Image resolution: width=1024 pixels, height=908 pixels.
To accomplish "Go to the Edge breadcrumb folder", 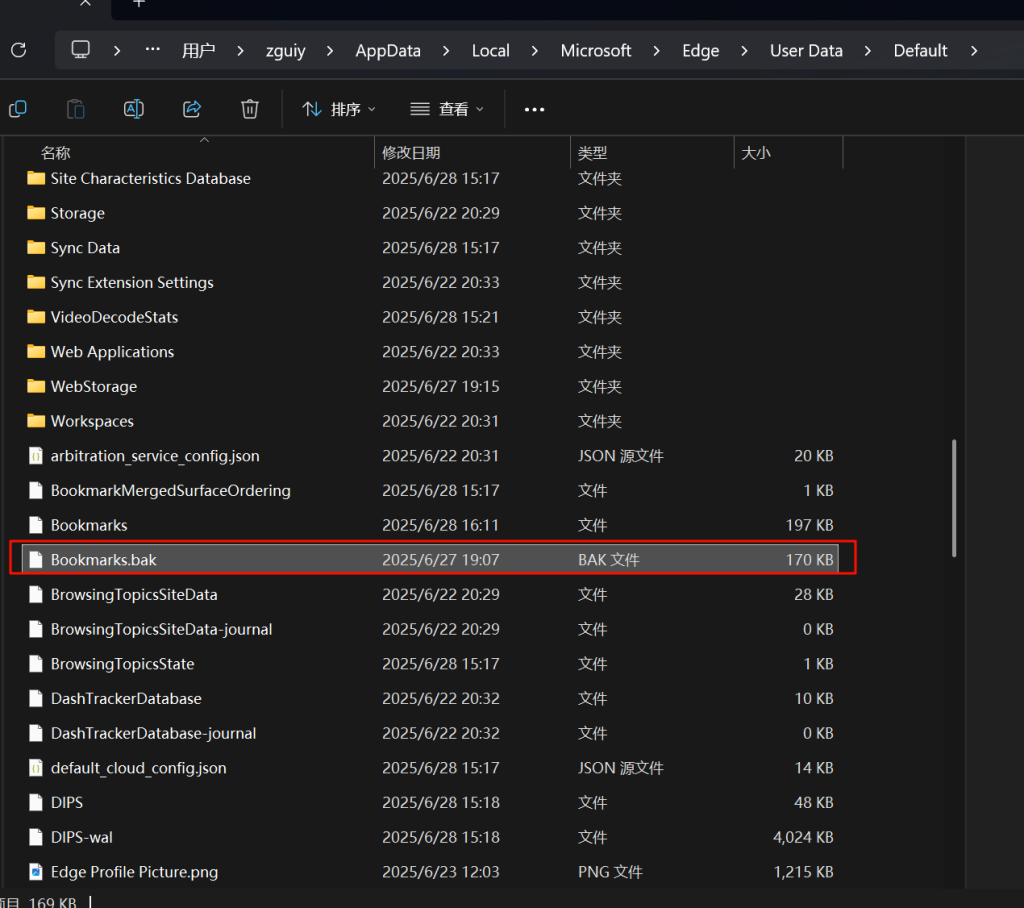I will [x=701, y=50].
